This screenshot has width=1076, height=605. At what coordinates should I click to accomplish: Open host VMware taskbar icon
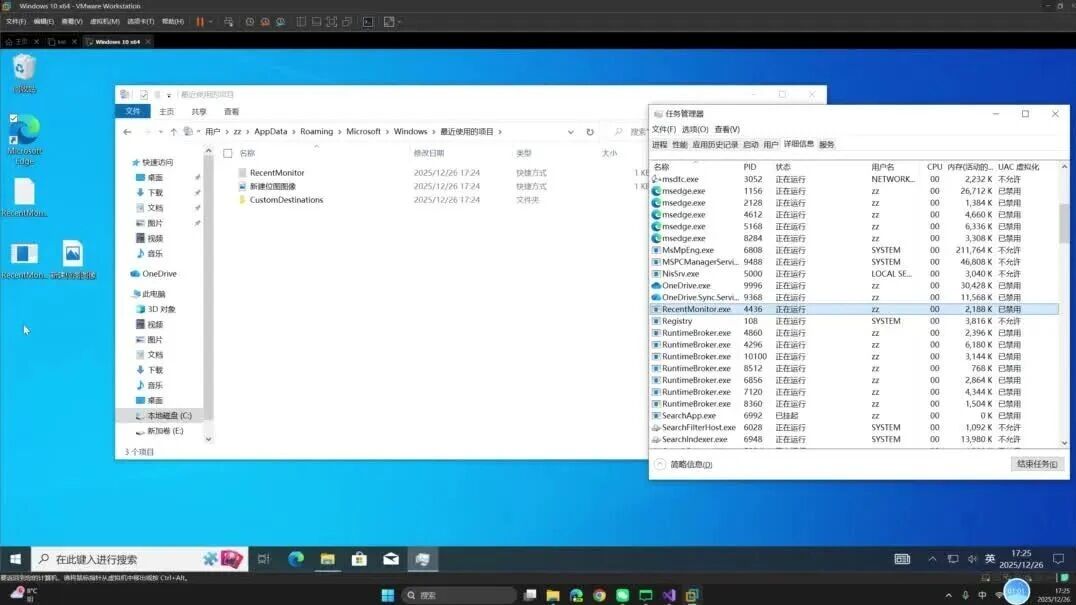point(692,595)
